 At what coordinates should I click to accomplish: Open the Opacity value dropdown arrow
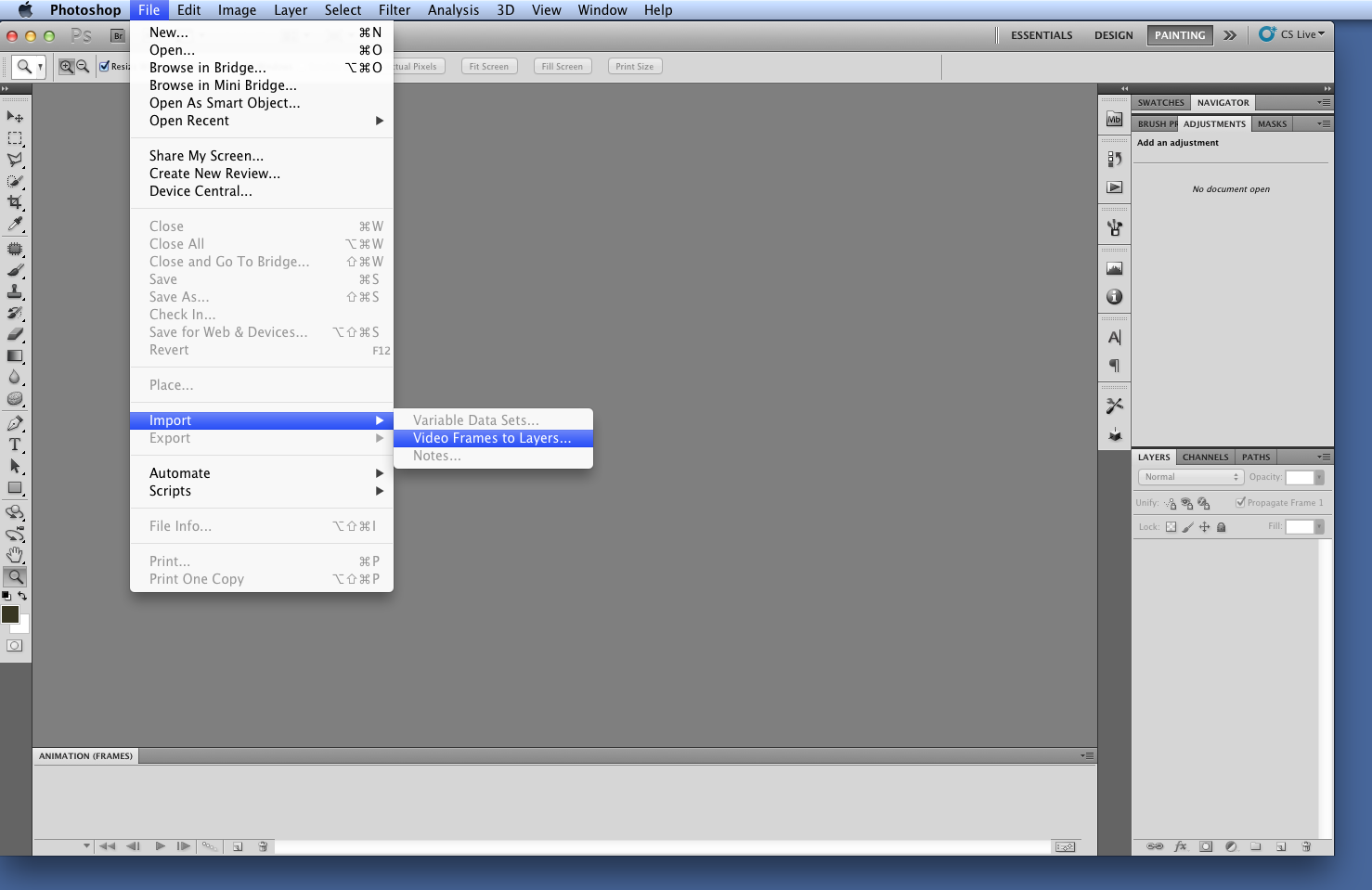(x=1319, y=477)
